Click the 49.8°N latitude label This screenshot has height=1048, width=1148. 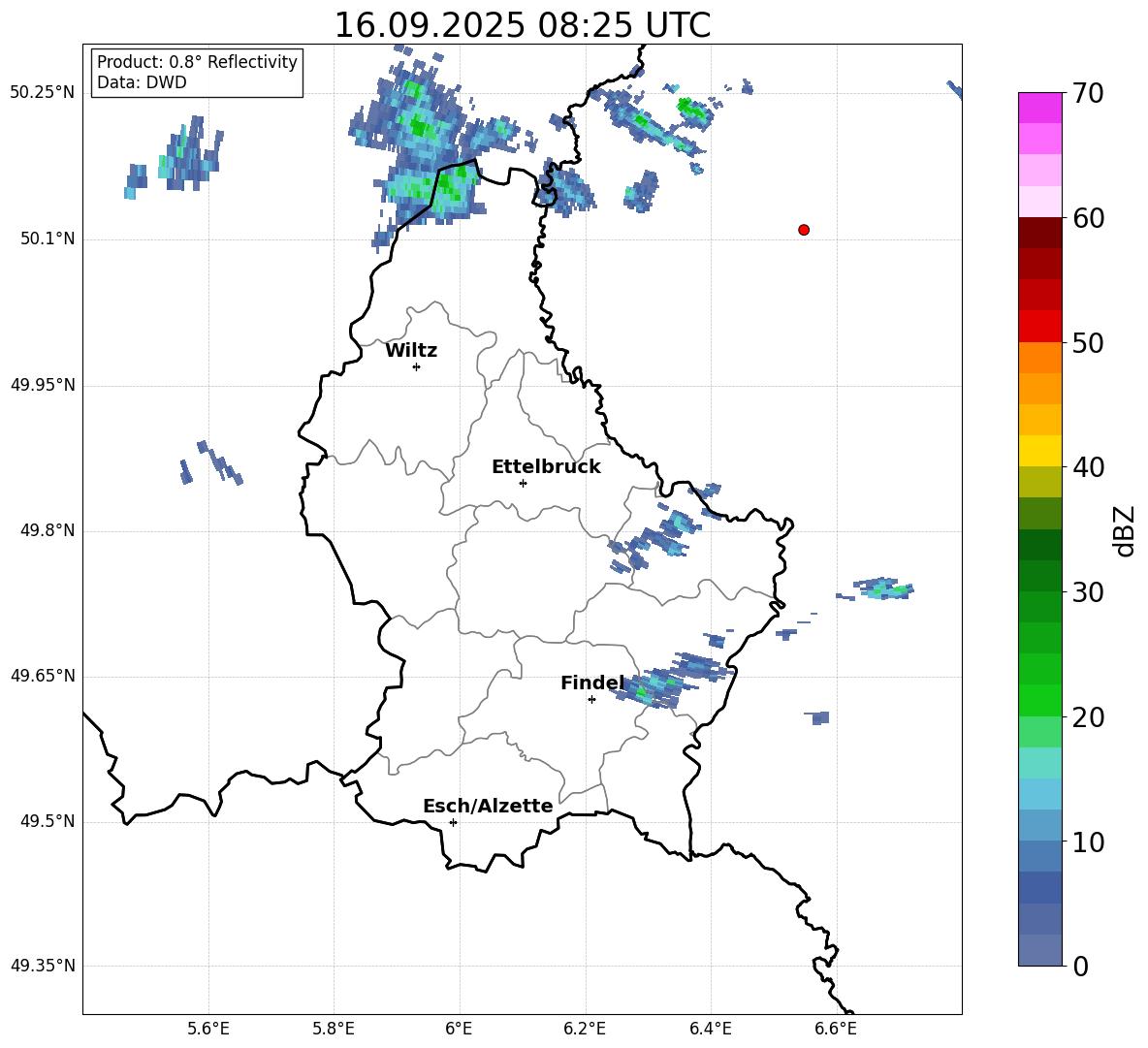coord(48,530)
